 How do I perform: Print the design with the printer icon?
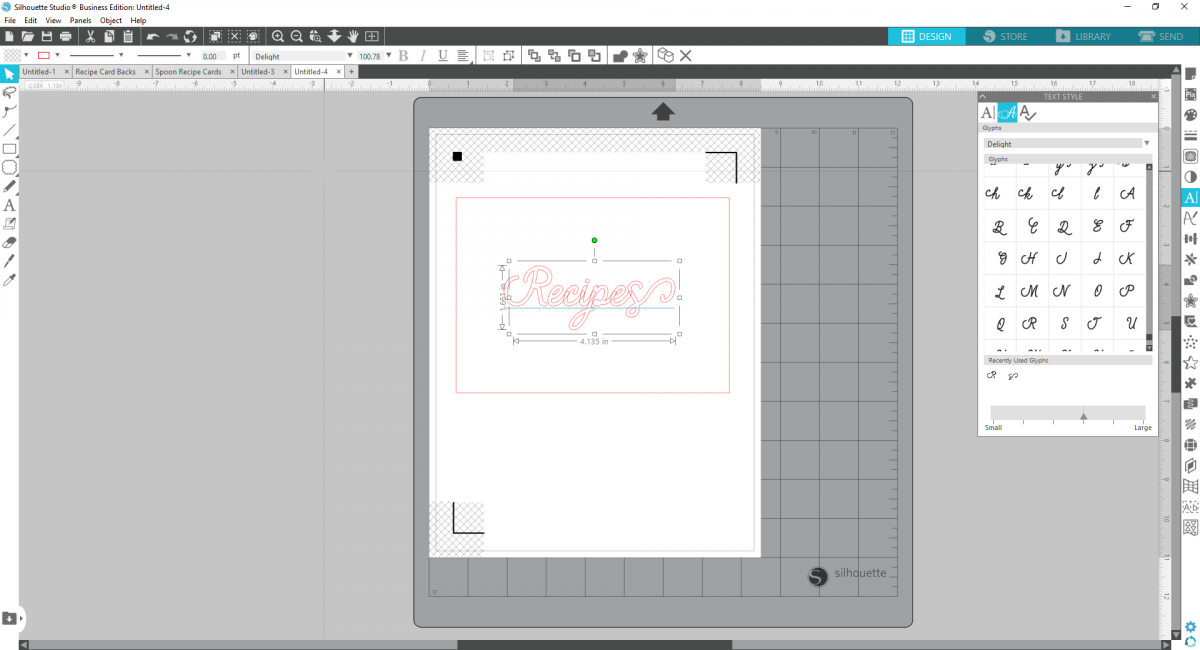tap(66, 37)
